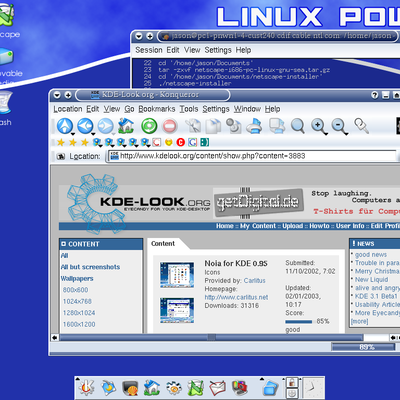Click the blue windows icon in the panel
Image resolution: width=400 pixels, height=400 pixels.
(270, 388)
